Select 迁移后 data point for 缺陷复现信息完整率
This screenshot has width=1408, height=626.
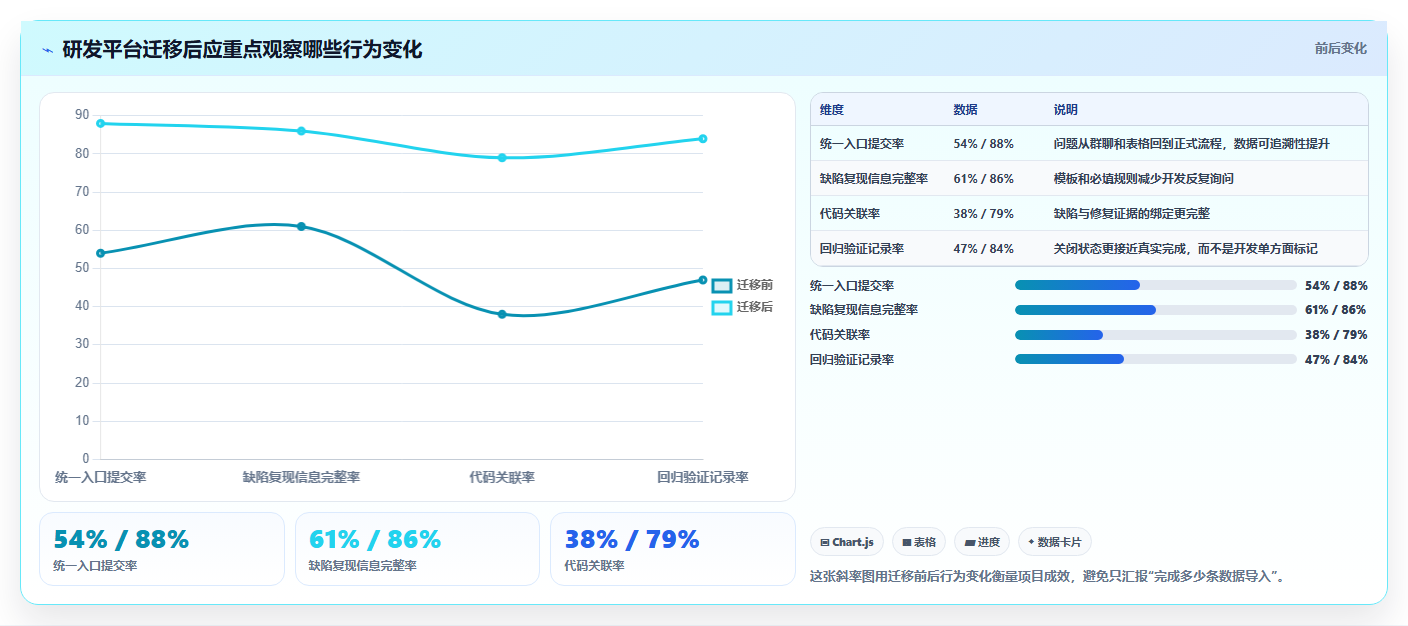301,131
